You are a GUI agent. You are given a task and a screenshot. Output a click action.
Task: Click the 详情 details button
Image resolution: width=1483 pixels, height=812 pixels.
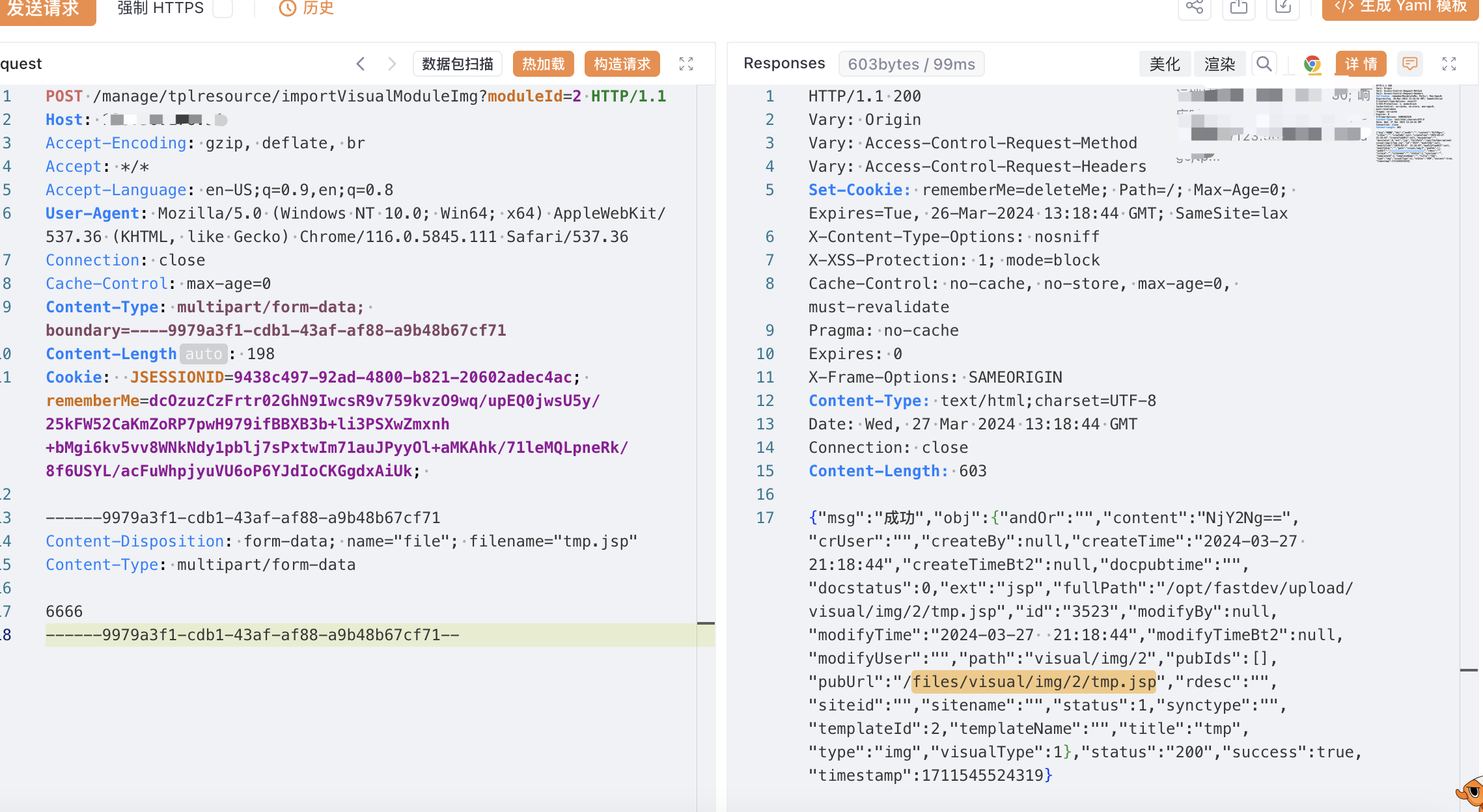[1361, 64]
